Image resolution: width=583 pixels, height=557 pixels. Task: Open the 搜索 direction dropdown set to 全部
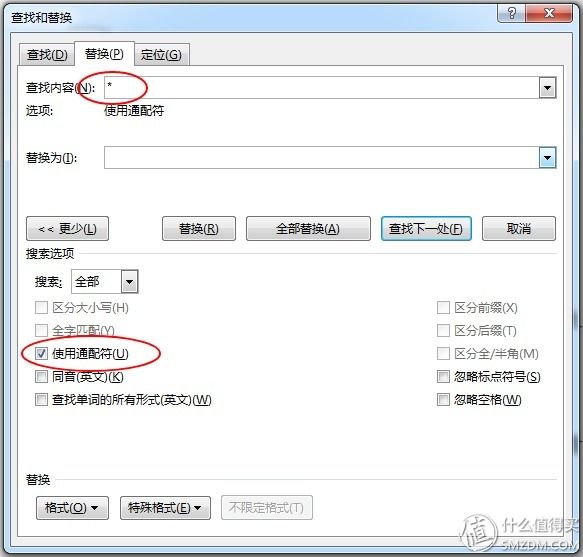pos(104,281)
